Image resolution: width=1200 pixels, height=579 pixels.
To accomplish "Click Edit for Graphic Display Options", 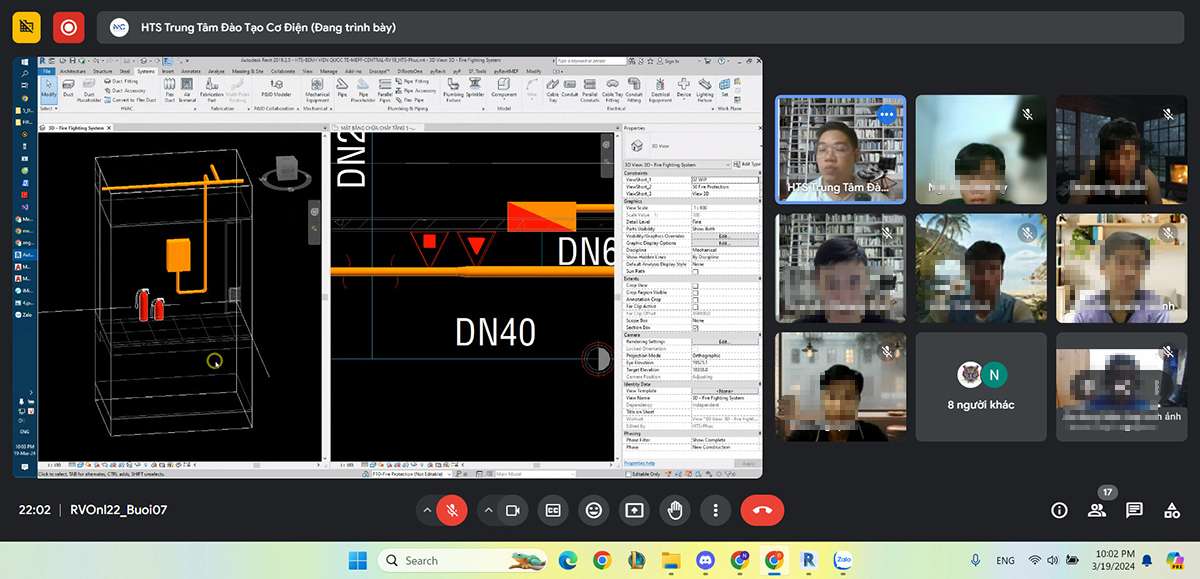I will click(x=725, y=243).
